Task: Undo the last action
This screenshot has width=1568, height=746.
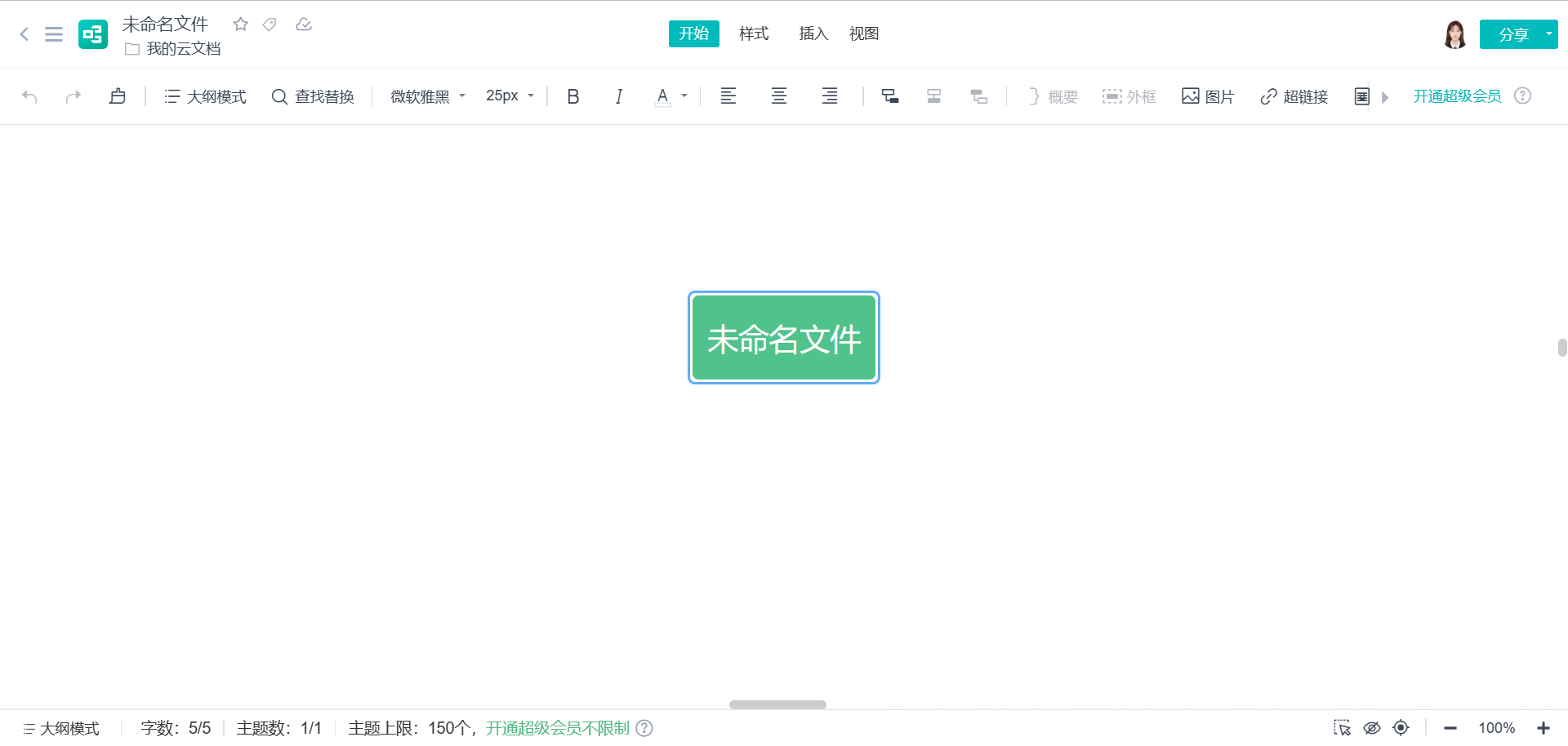Action: [30, 96]
